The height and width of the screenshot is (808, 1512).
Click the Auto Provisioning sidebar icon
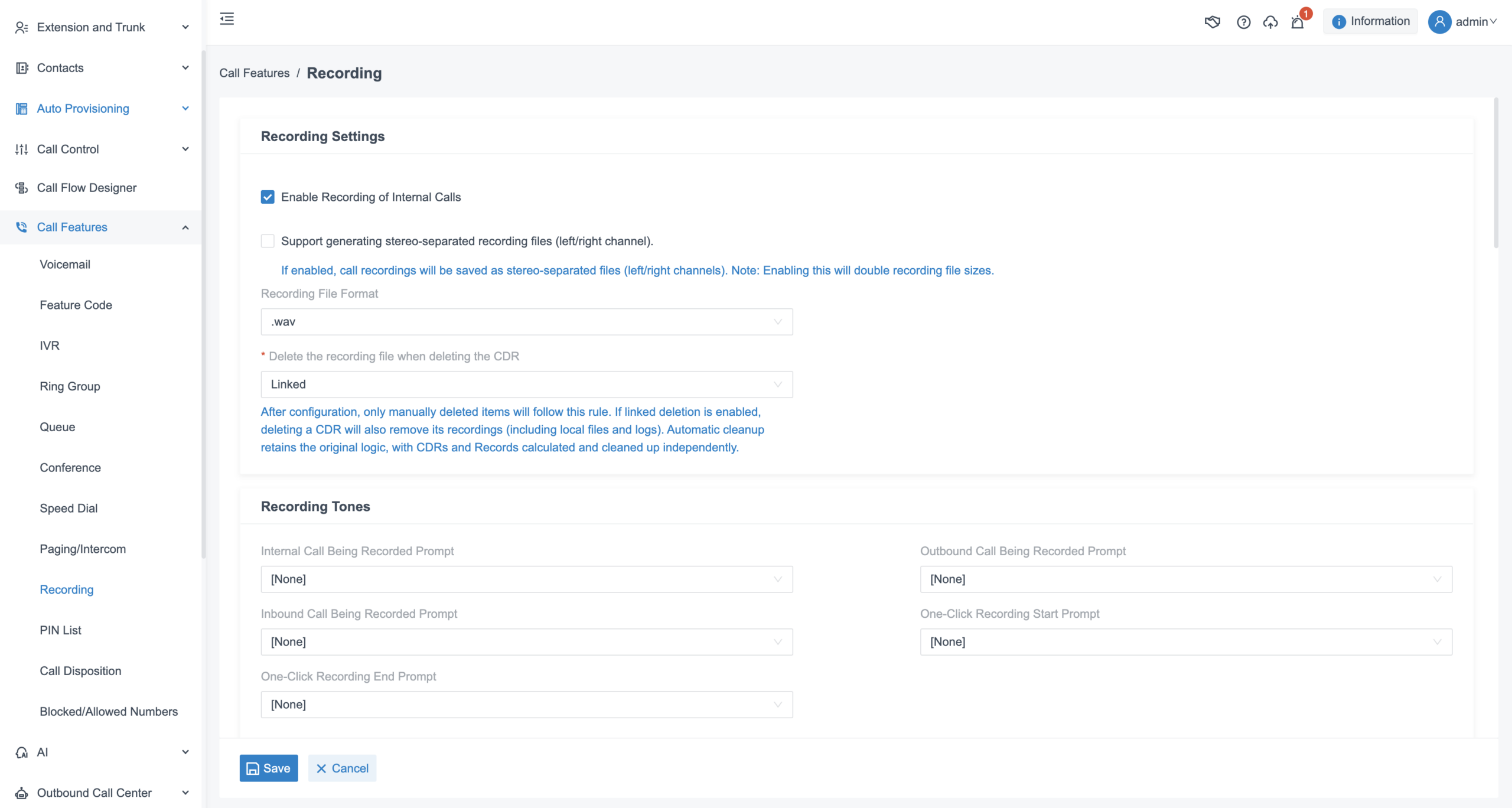coord(21,109)
